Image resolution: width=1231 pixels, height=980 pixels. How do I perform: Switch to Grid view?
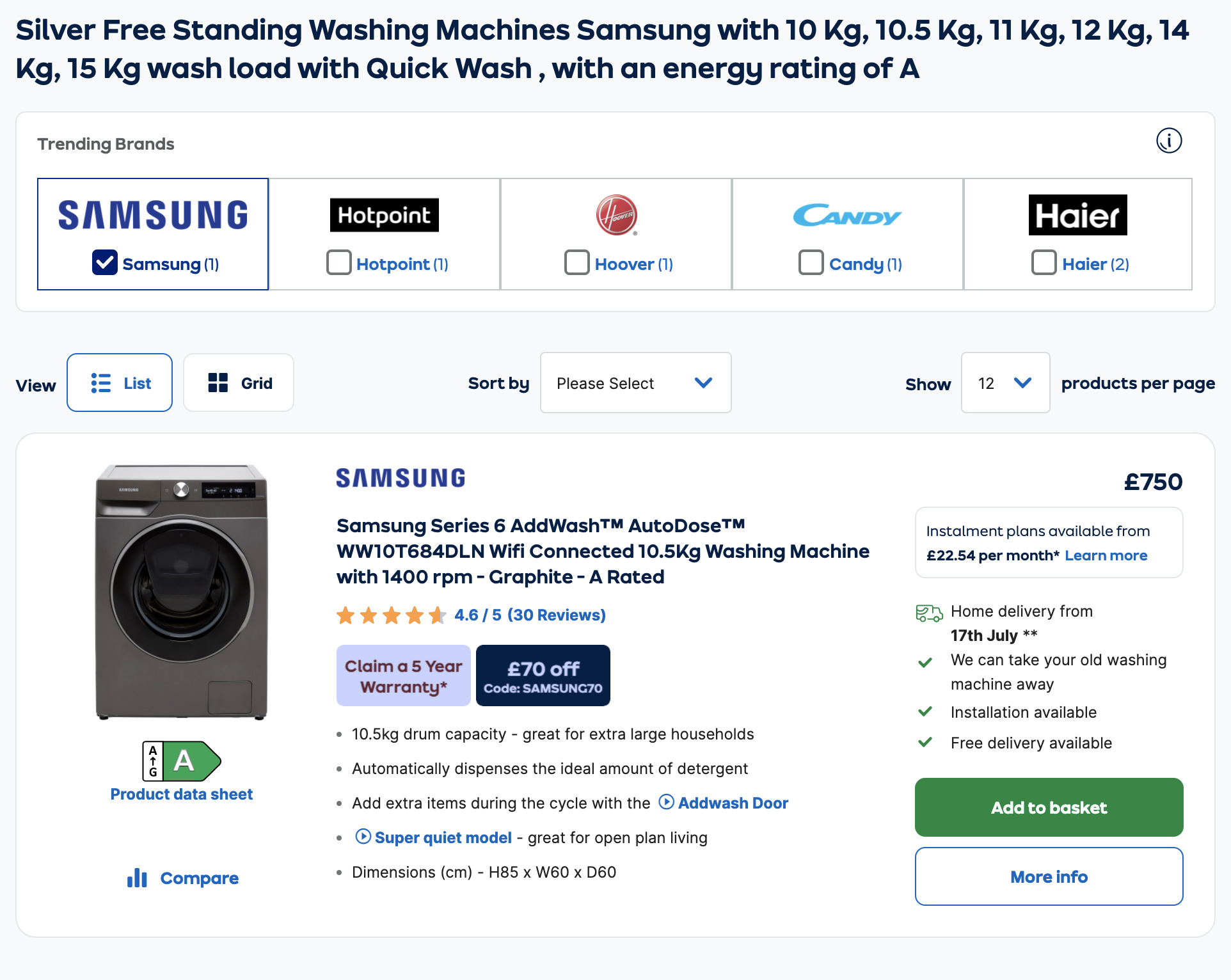239,383
